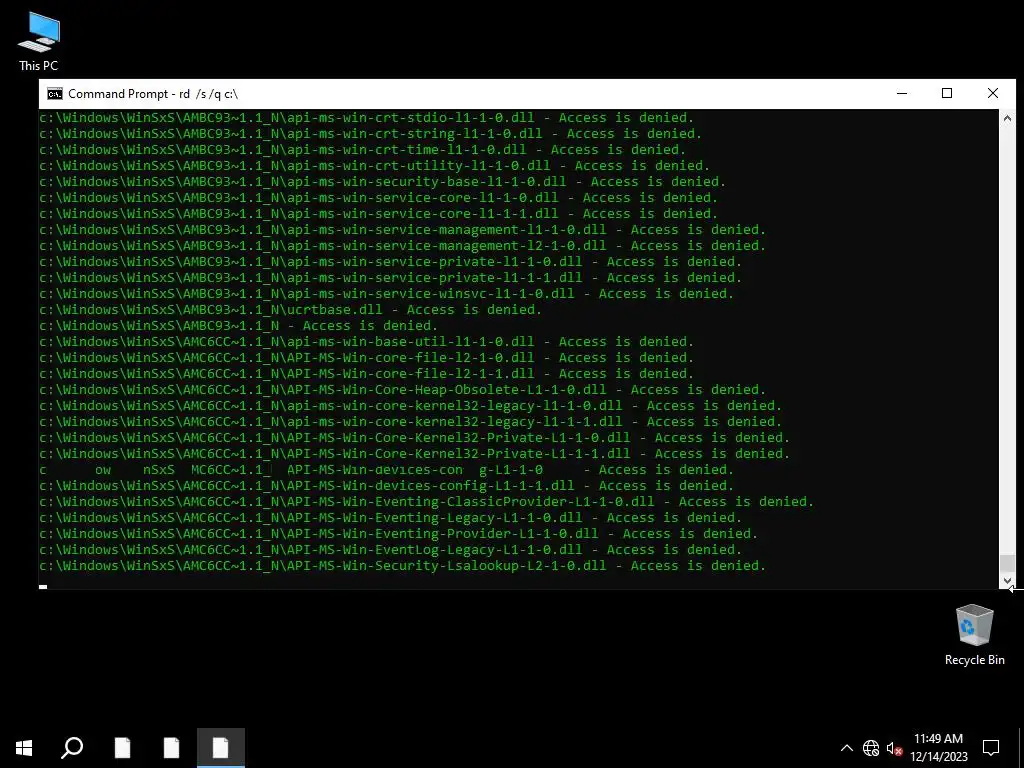
Task: Click the api-ms-win-core-kernel32-legacy-l1-1-0.dll line
Action: point(410,406)
